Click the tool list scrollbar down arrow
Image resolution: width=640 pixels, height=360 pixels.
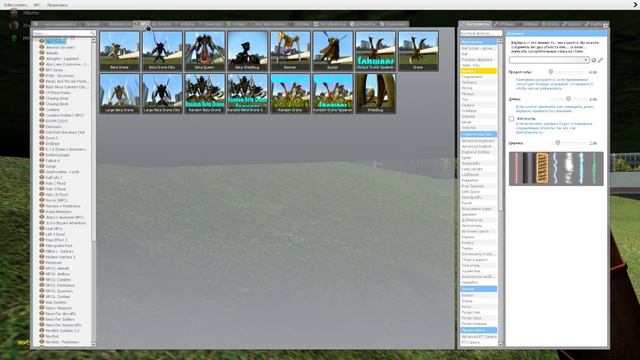[x=500, y=344]
